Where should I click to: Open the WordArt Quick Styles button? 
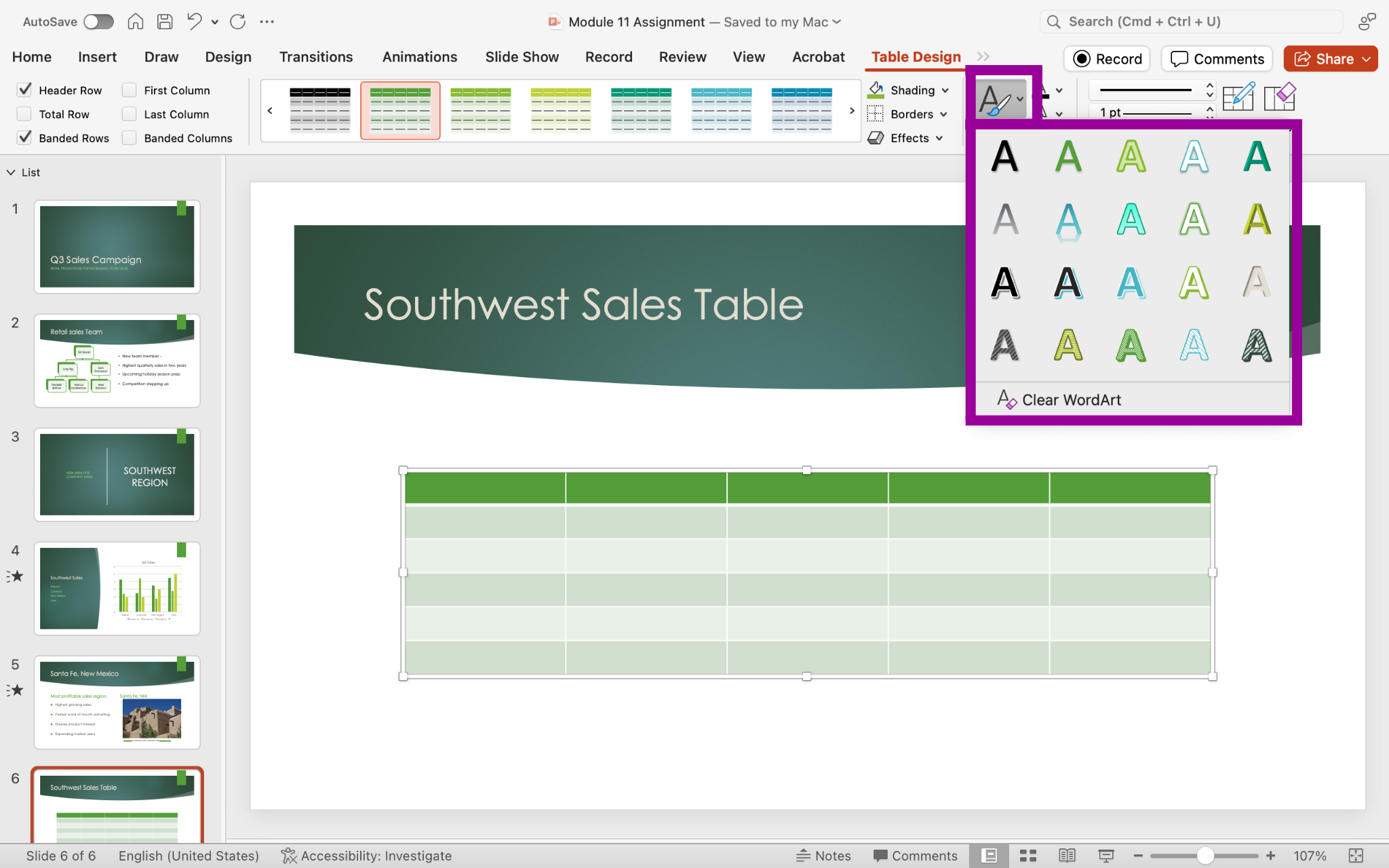[1001, 99]
